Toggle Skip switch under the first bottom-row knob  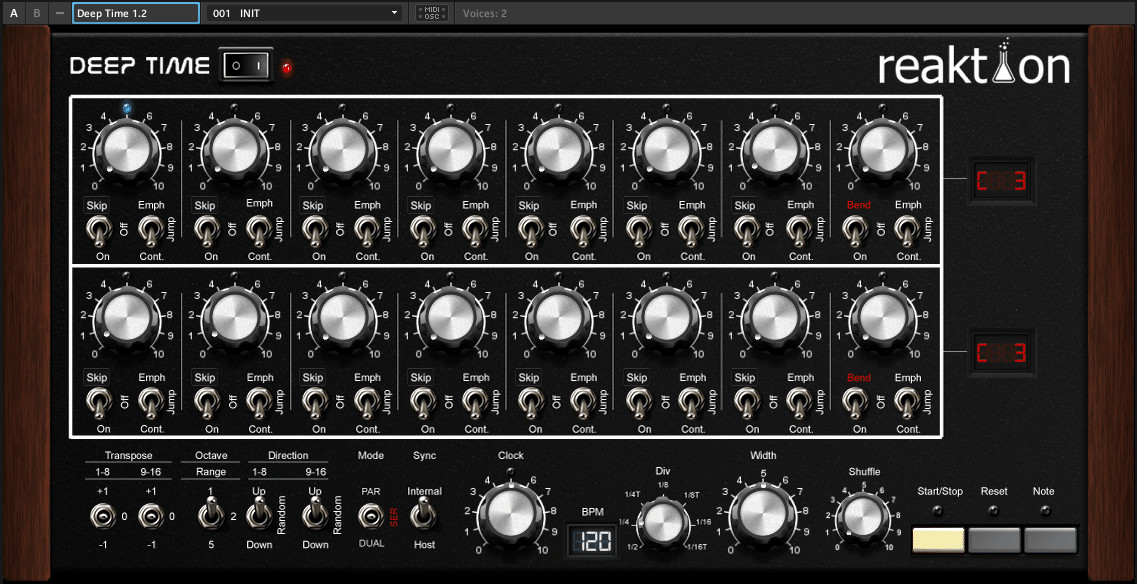pyautogui.click(x=97, y=403)
